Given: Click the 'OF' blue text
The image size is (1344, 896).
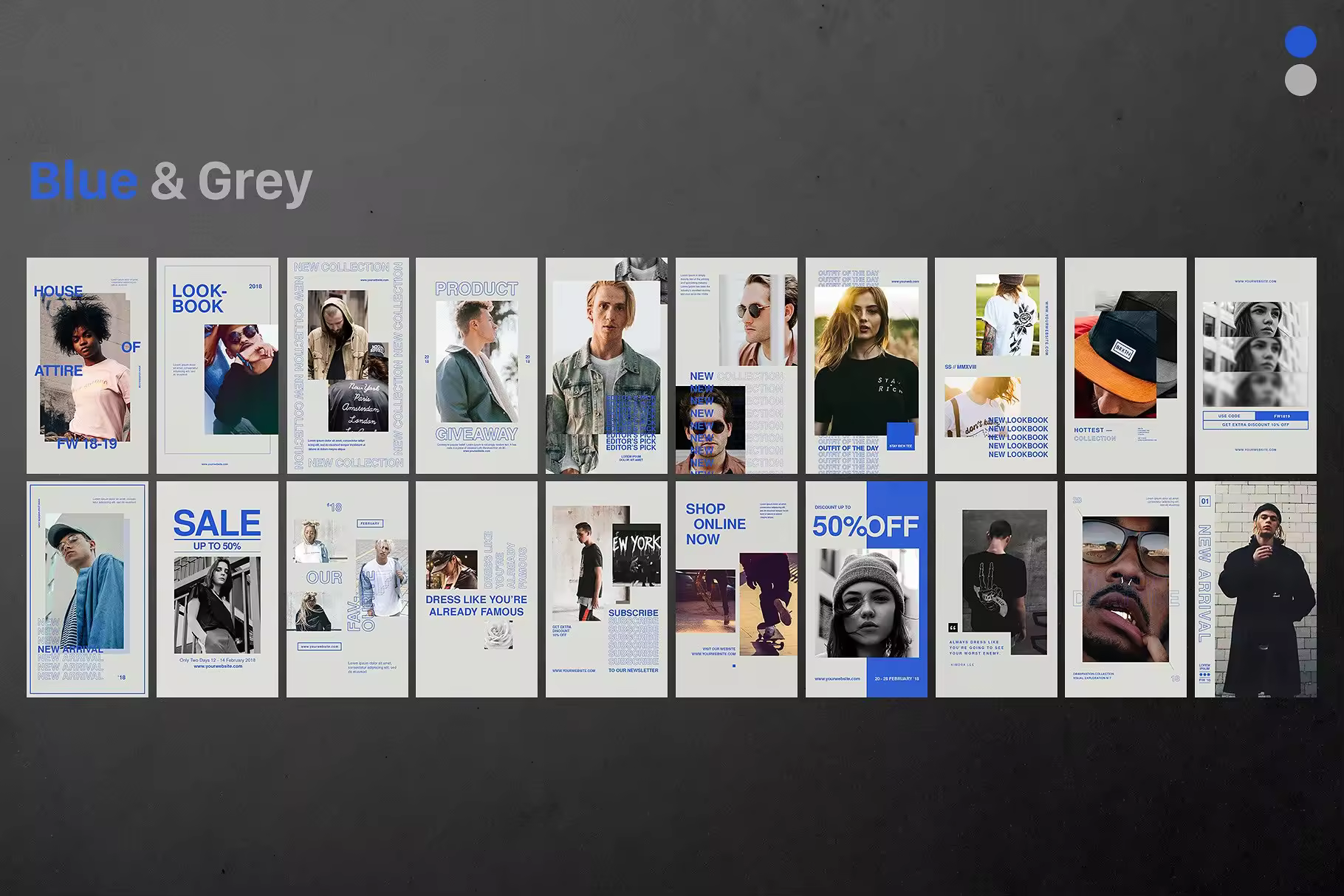Looking at the screenshot, I should coord(131,347).
